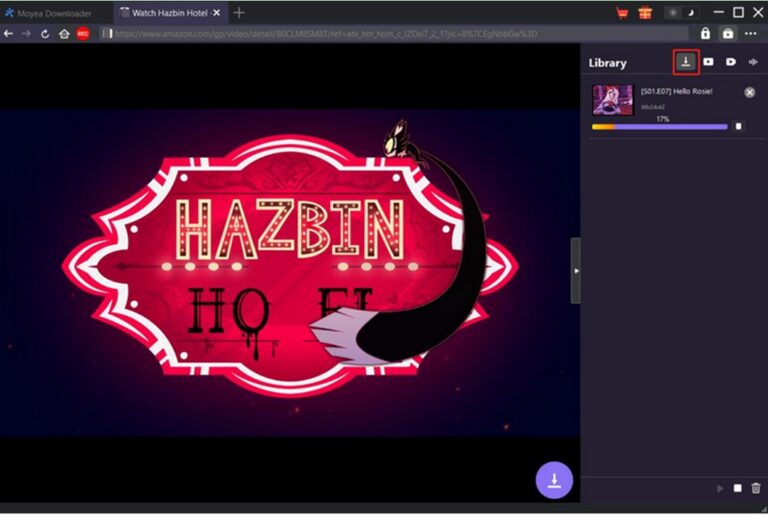Open the home page

[64, 34]
